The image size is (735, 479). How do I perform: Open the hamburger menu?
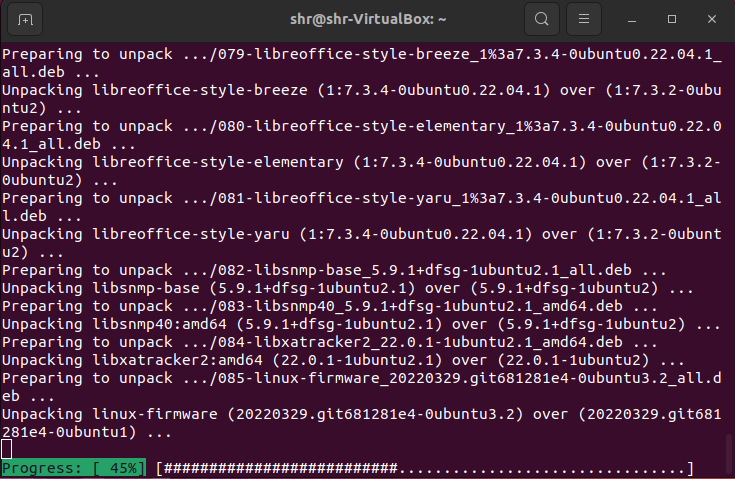584,19
